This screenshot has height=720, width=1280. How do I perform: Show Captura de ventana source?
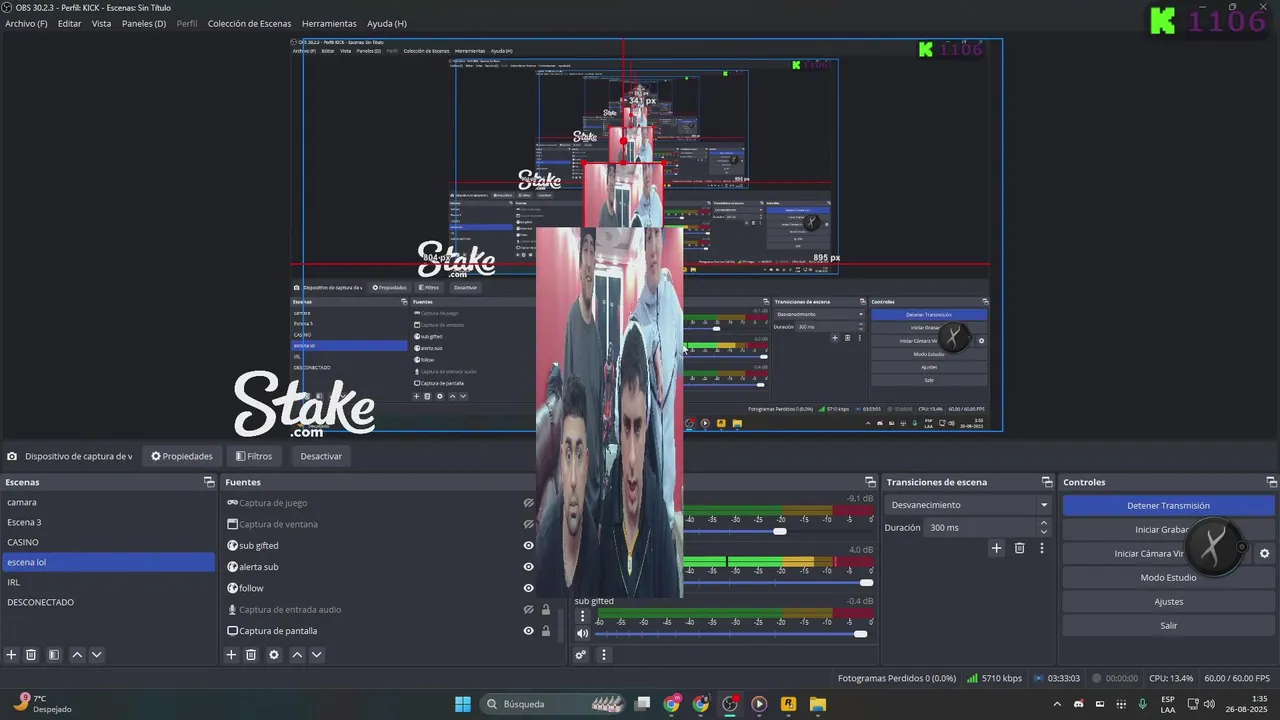coord(529,524)
